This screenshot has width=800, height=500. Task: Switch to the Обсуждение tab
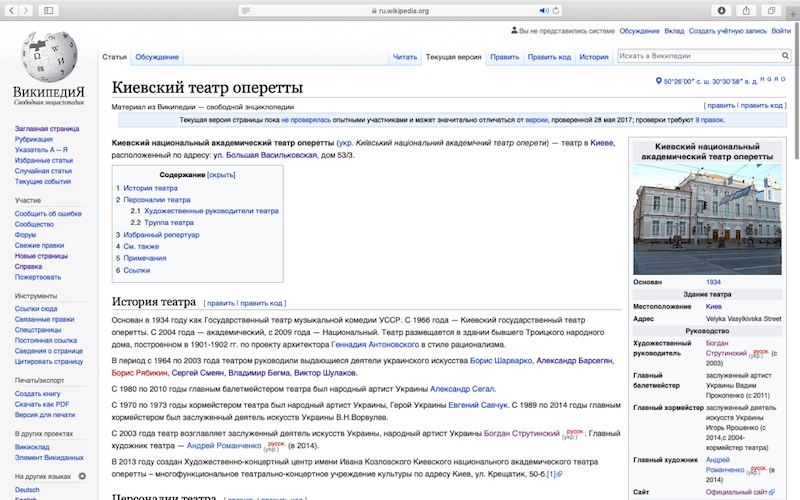point(157,57)
